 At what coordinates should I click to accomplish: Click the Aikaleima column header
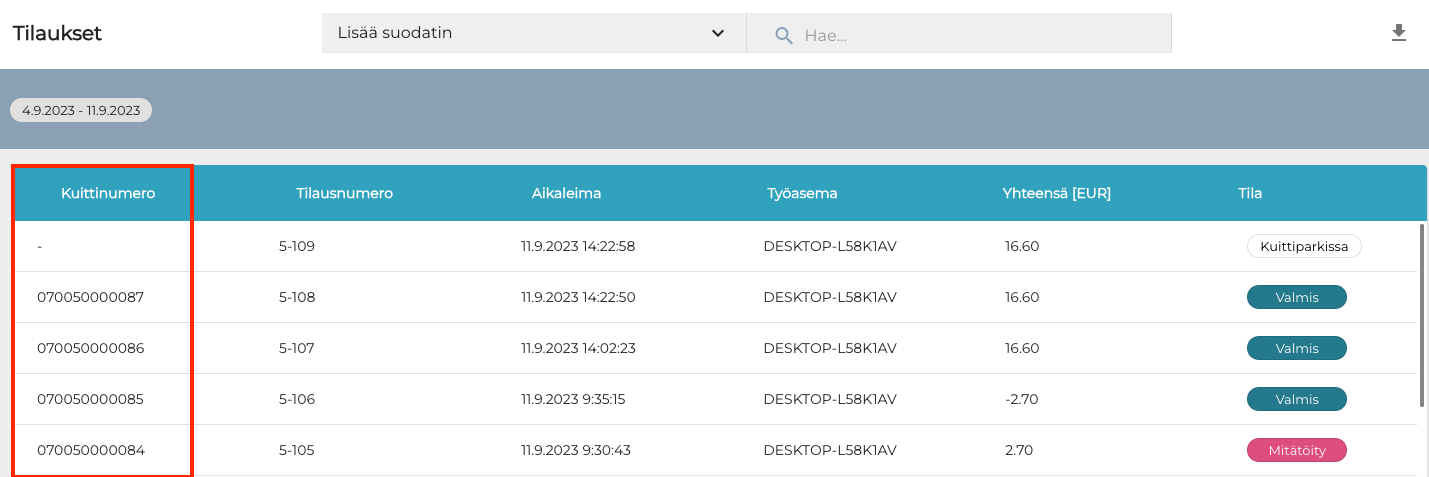[566, 193]
